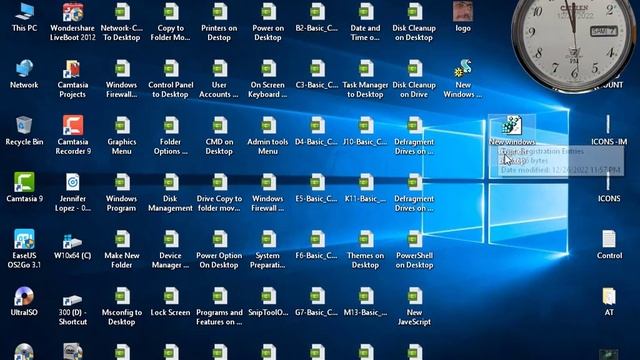
Task: Select the Graphics Menu script icon
Action: pos(122,126)
